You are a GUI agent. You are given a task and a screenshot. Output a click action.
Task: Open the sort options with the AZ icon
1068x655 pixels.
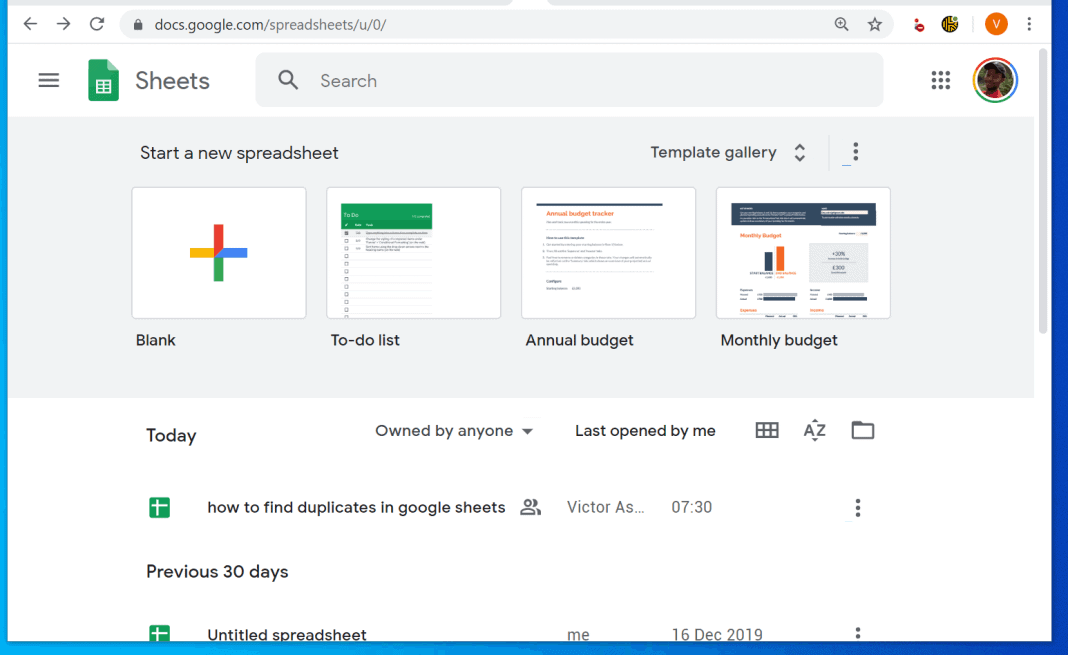[x=814, y=430]
